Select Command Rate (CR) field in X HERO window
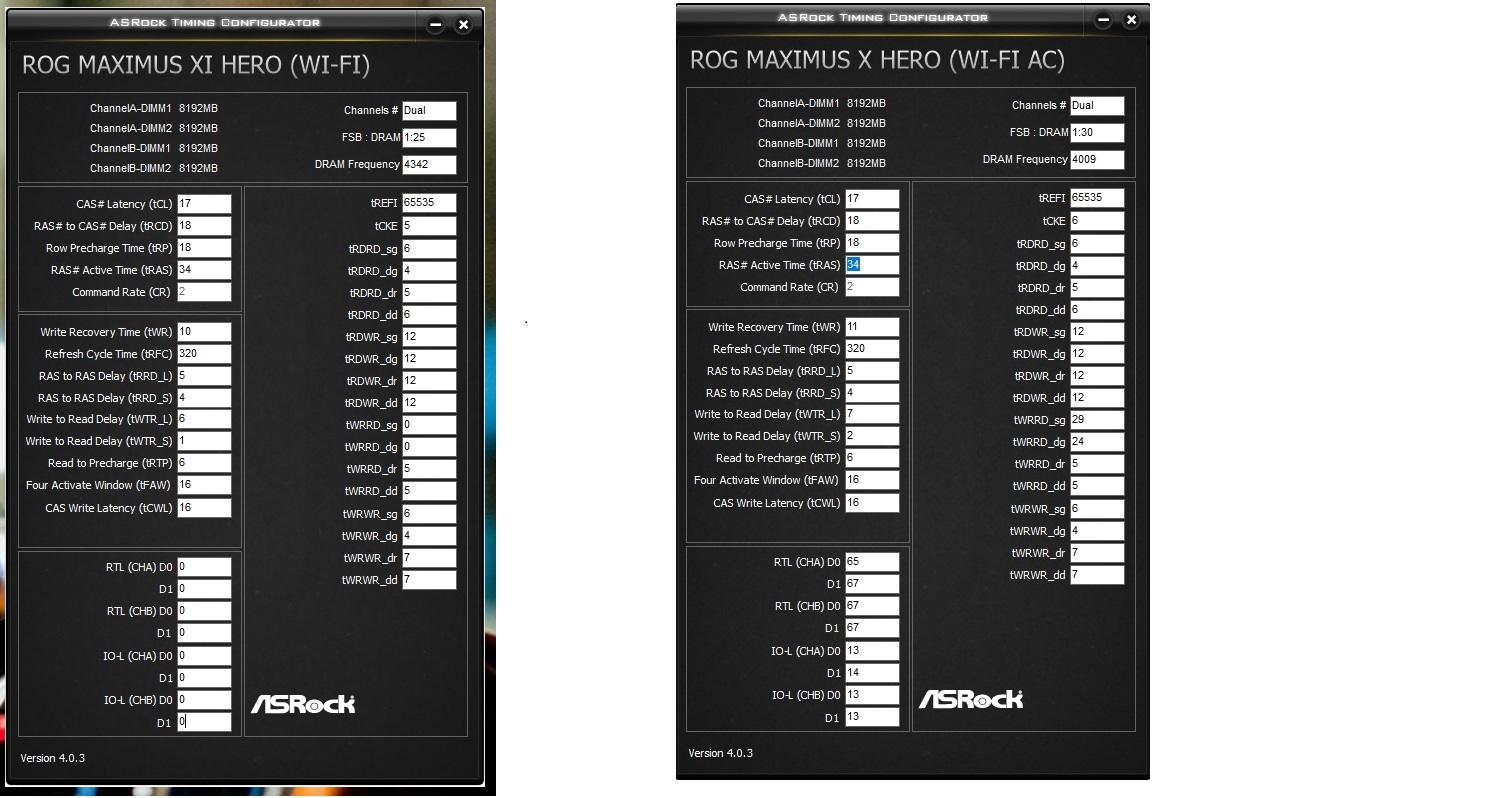1493x798 pixels. (x=872, y=287)
